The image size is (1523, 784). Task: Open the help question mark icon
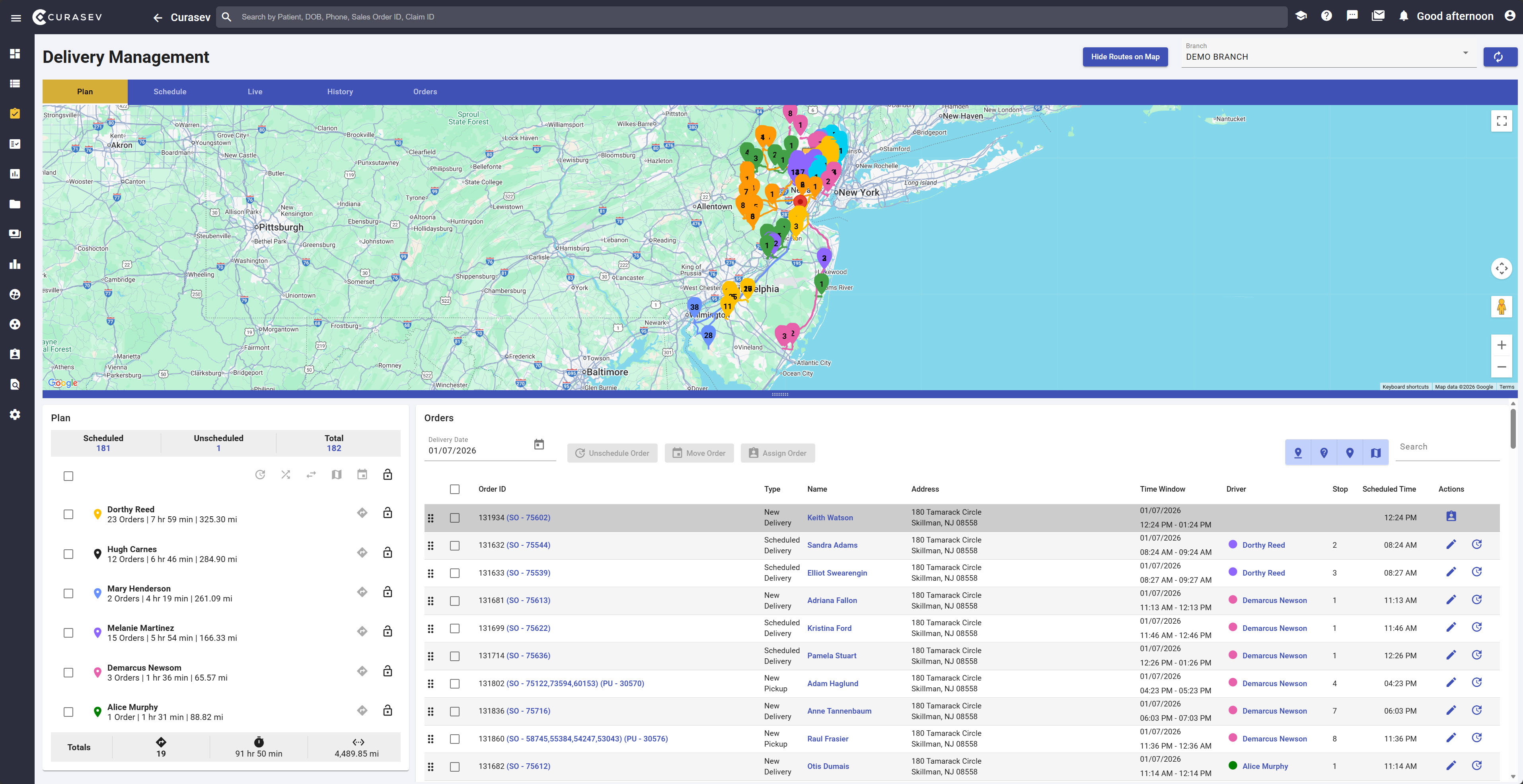click(x=1326, y=16)
